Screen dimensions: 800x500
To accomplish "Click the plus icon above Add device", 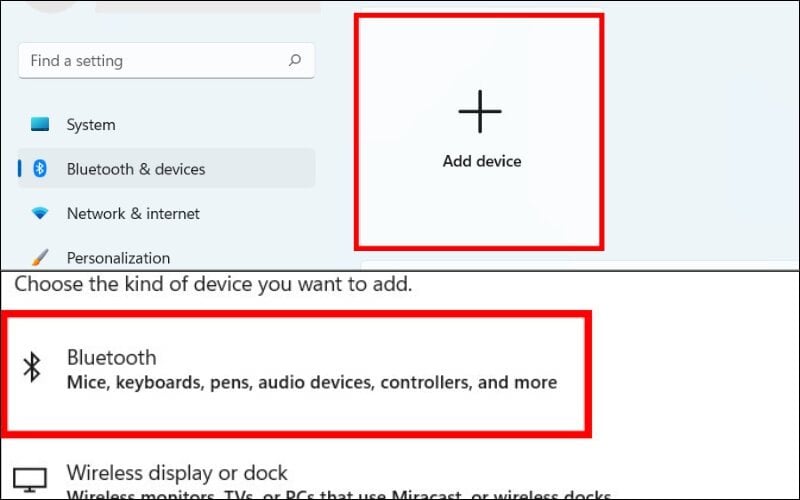I will [x=480, y=111].
